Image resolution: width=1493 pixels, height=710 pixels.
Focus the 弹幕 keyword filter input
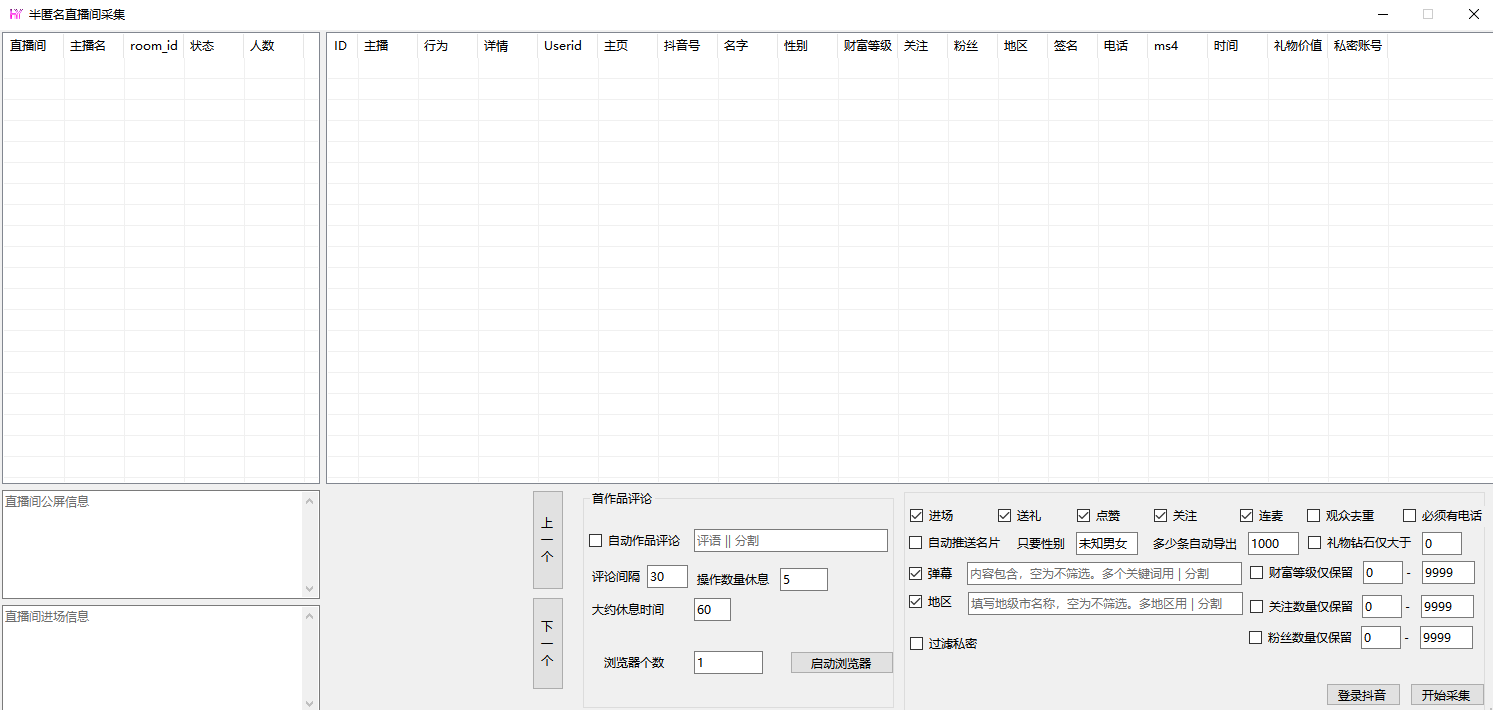(x=1104, y=574)
